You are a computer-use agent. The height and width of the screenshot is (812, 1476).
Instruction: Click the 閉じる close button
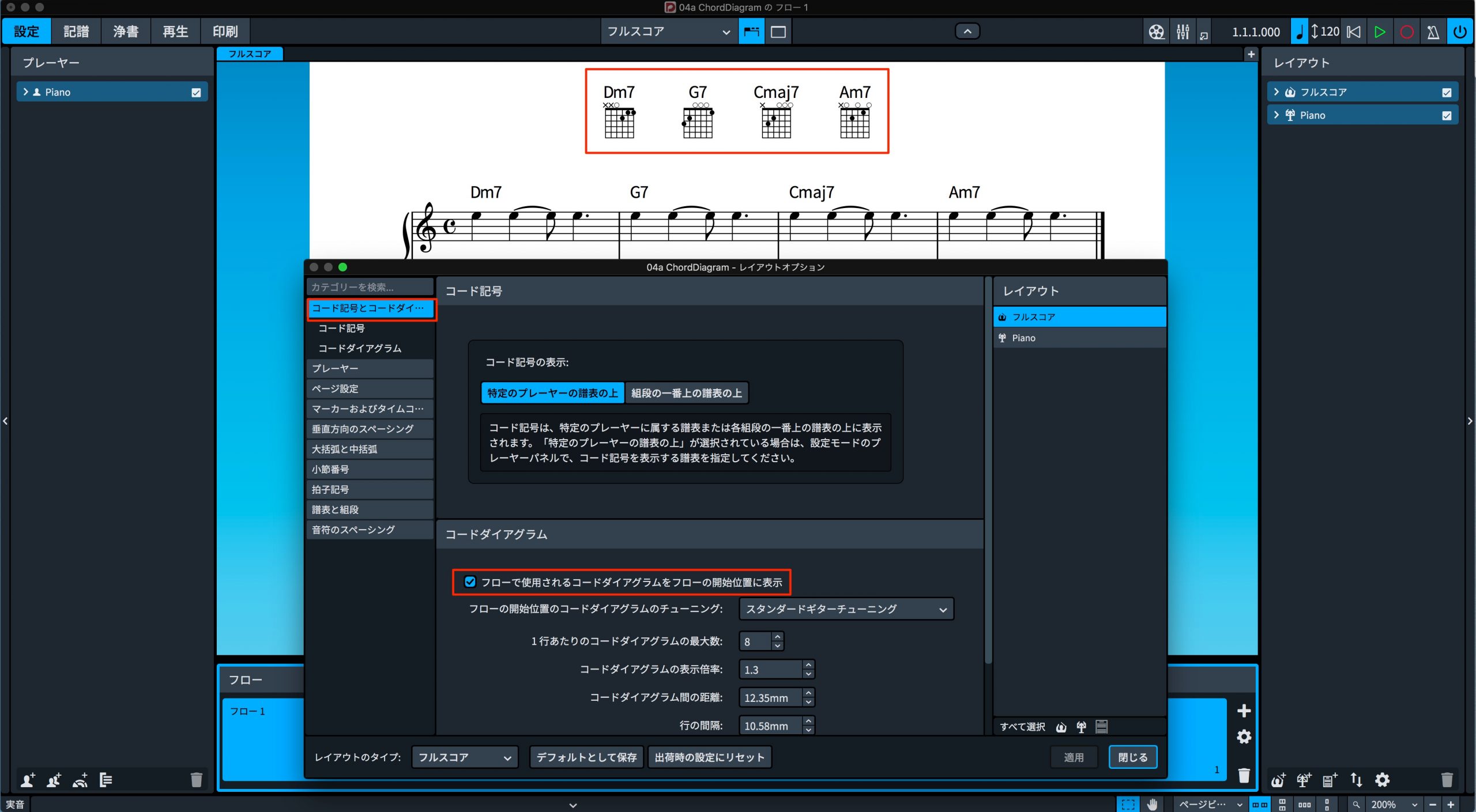(x=1132, y=757)
